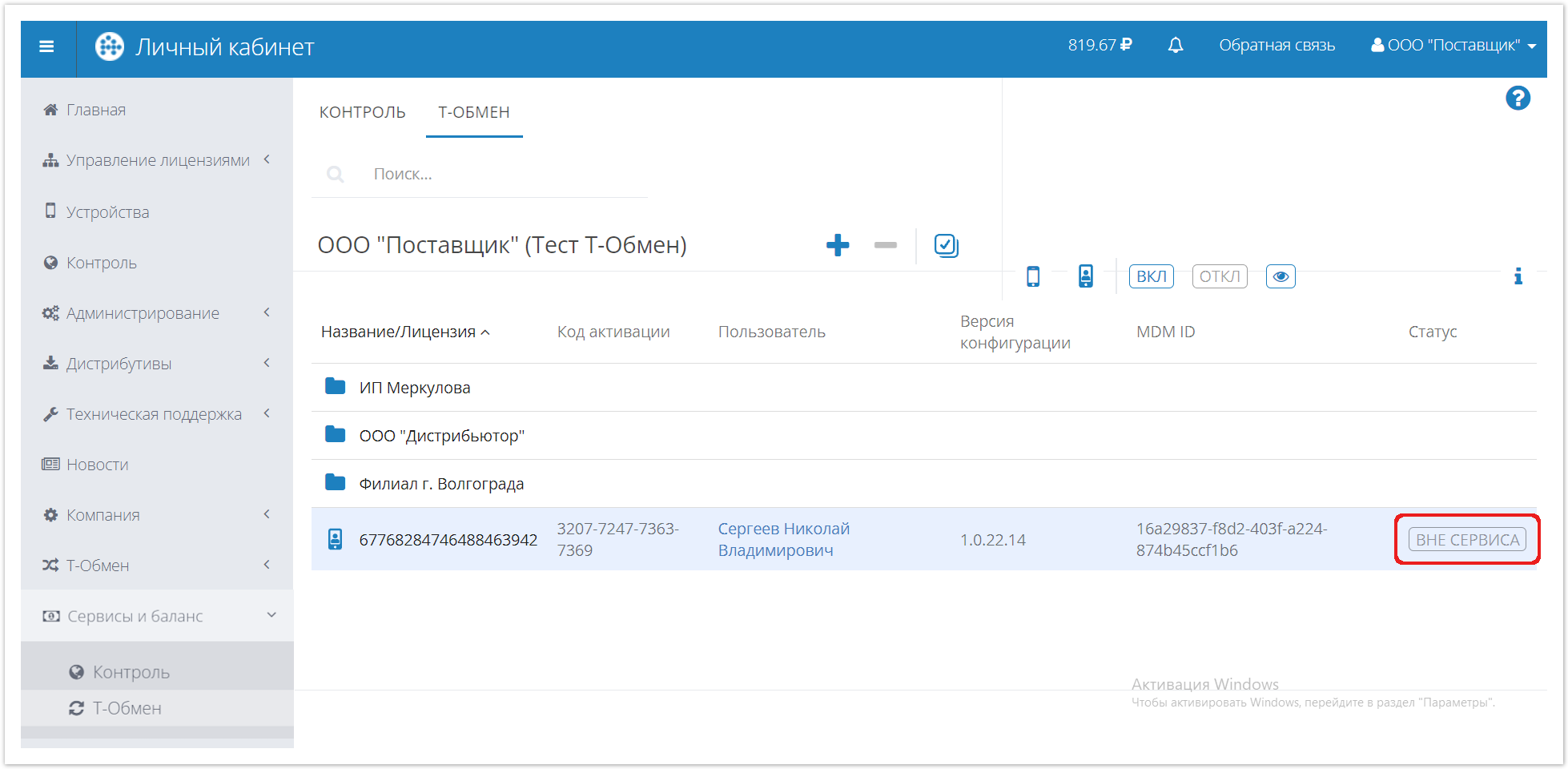Click the hamburger menu icon
The width and height of the screenshot is (1568, 769).
click(46, 46)
